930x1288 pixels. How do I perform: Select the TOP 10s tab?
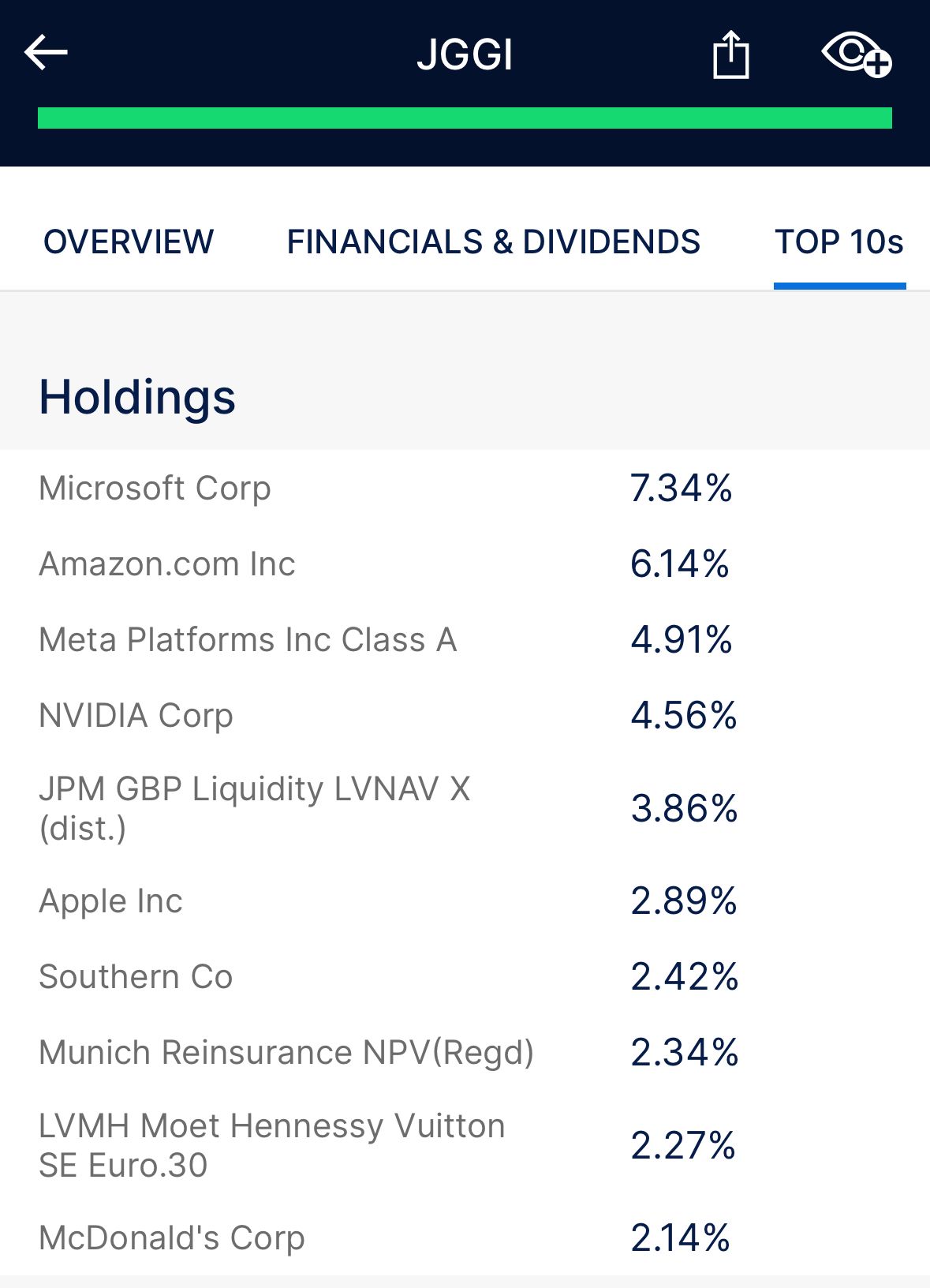coord(838,241)
